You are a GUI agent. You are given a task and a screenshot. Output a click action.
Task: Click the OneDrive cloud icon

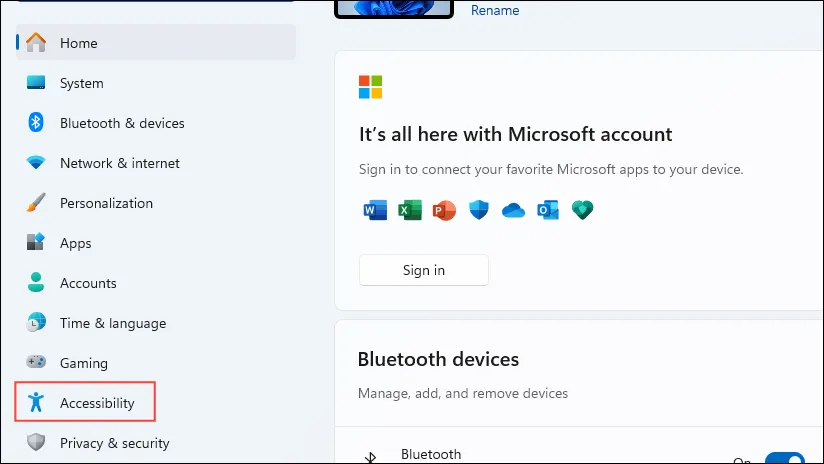tap(513, 211)
